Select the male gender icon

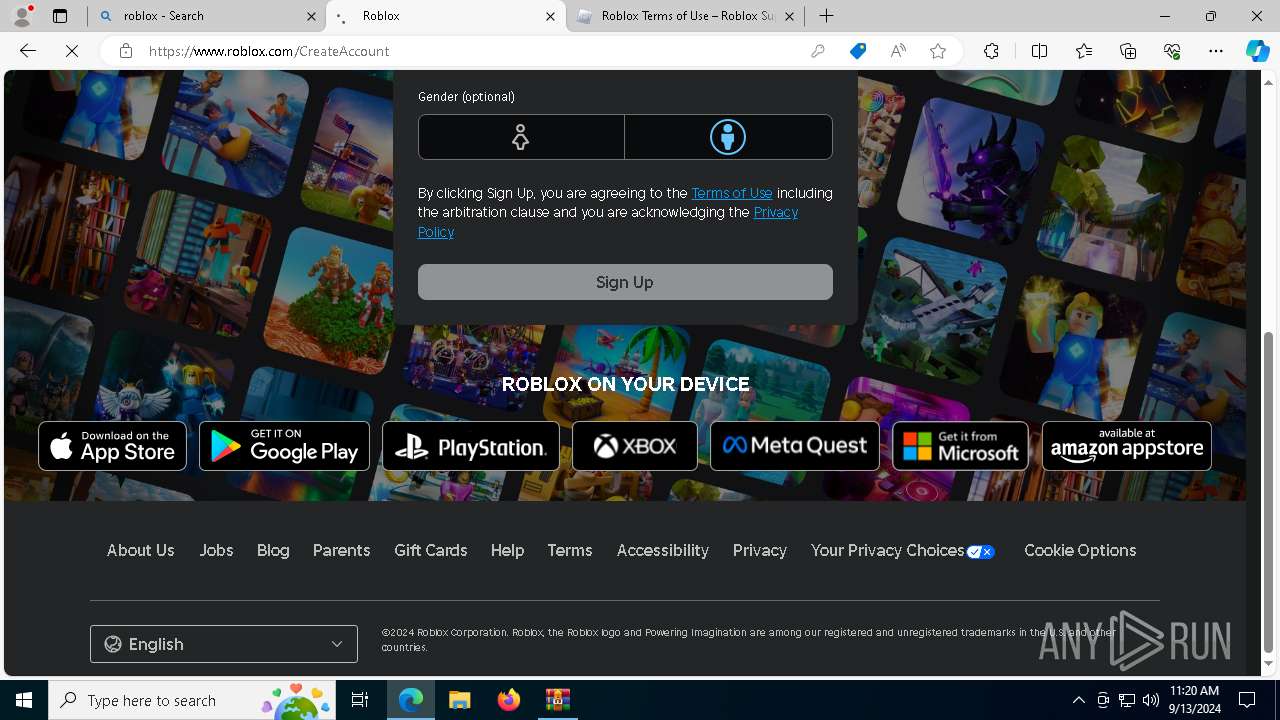728,137
